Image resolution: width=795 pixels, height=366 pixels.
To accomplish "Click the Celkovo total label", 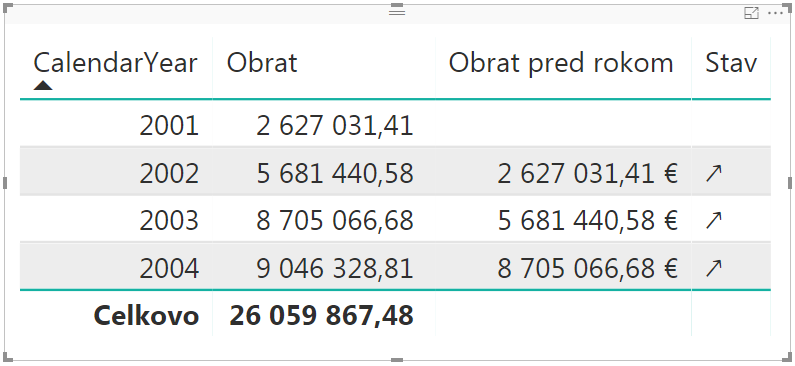I will pyautogui.click(x=146, y=315).
